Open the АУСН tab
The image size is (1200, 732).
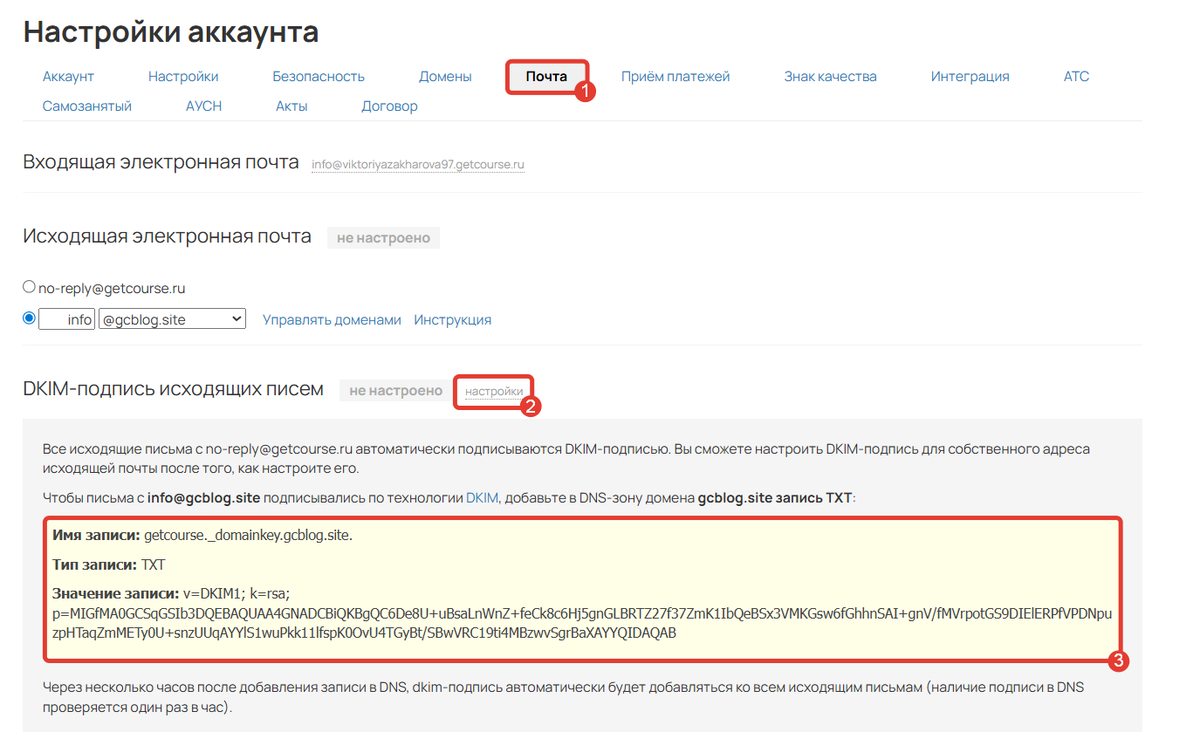pyautogui.click(x=203, y=105)
